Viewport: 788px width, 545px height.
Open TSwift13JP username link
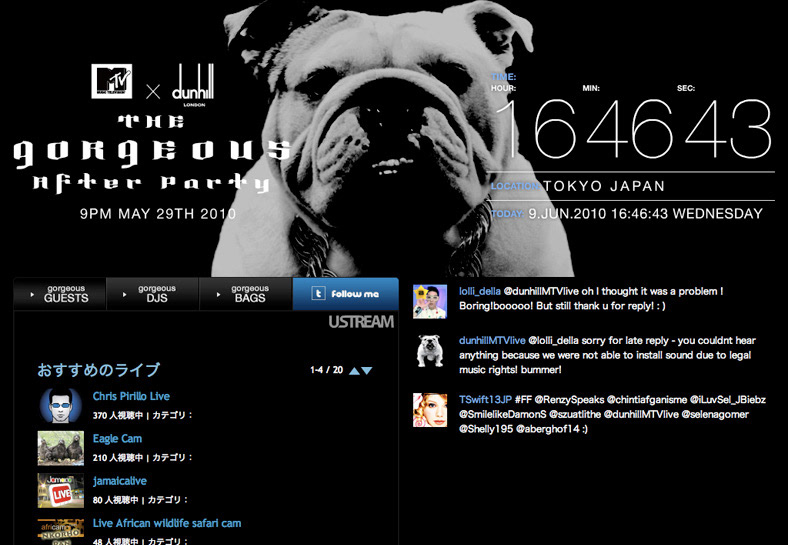click(485, 400)
